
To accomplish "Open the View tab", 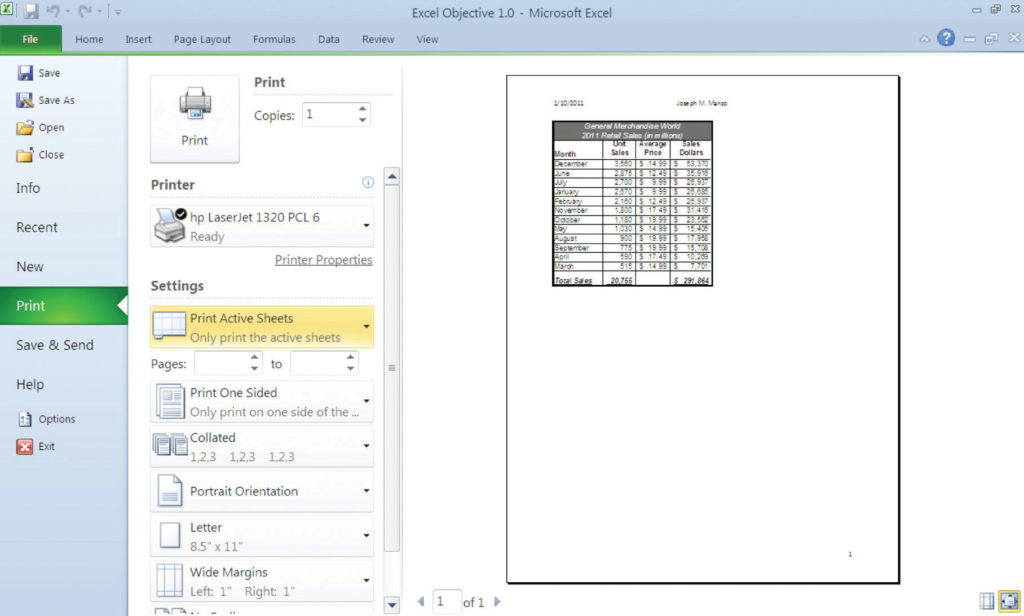I will click(427, 39).
